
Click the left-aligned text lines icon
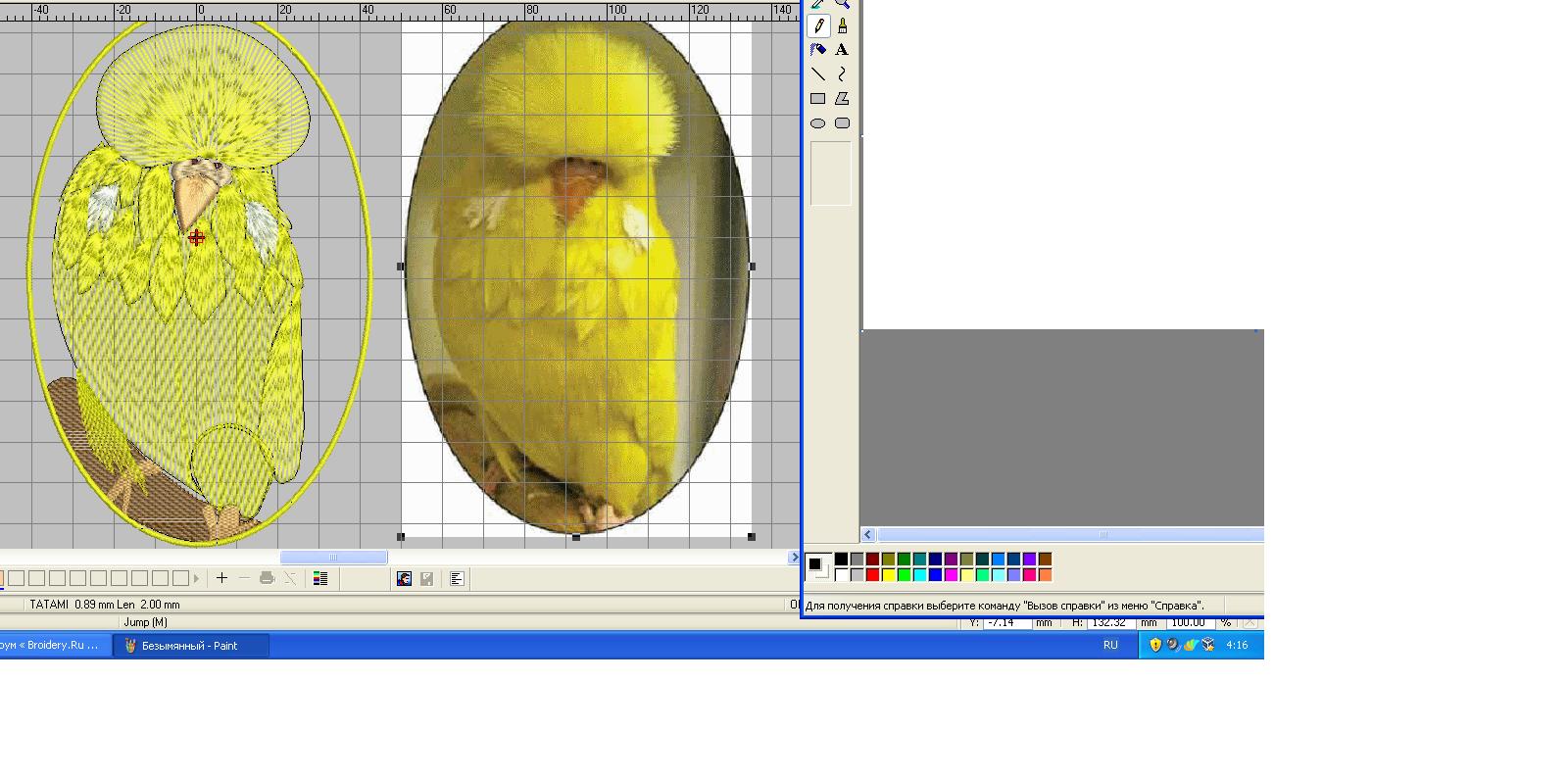tap(457, 579)
